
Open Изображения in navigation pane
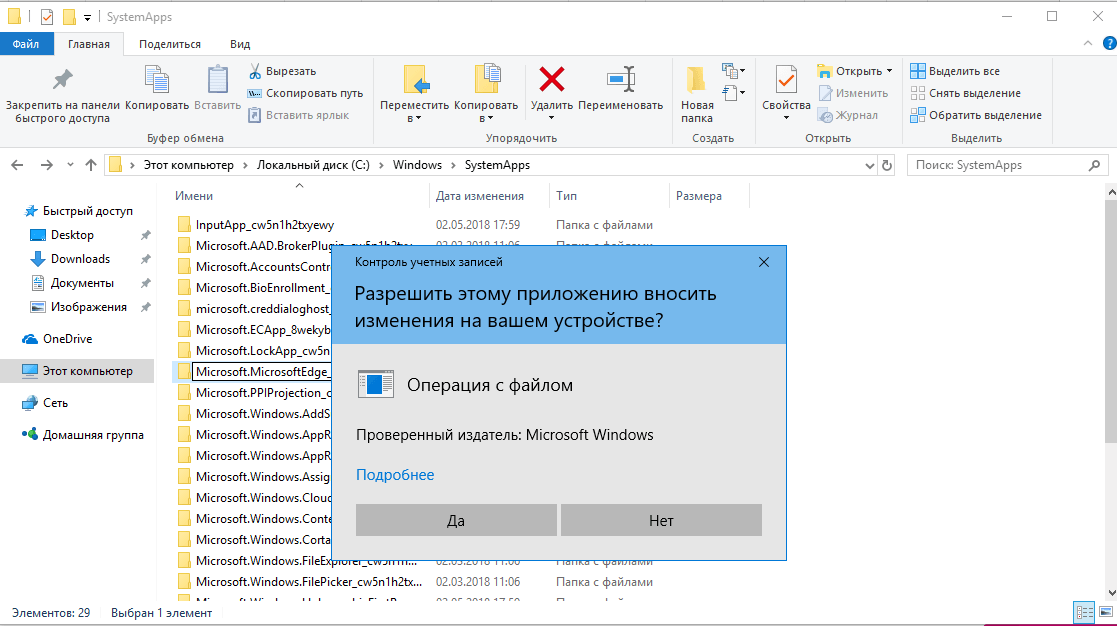point(88,307)
